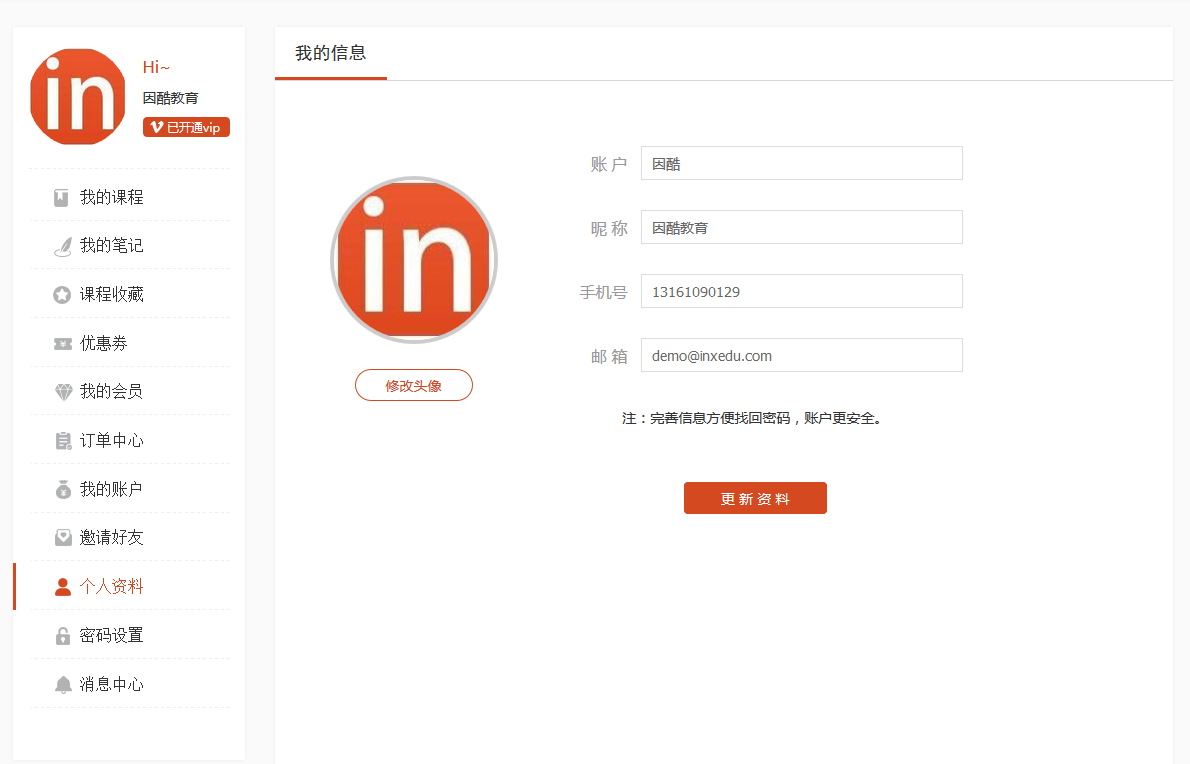1190x764 pixels.
Task: Click the heart envelope icon for 邀请好友
Action: click(x=63, y=538)
